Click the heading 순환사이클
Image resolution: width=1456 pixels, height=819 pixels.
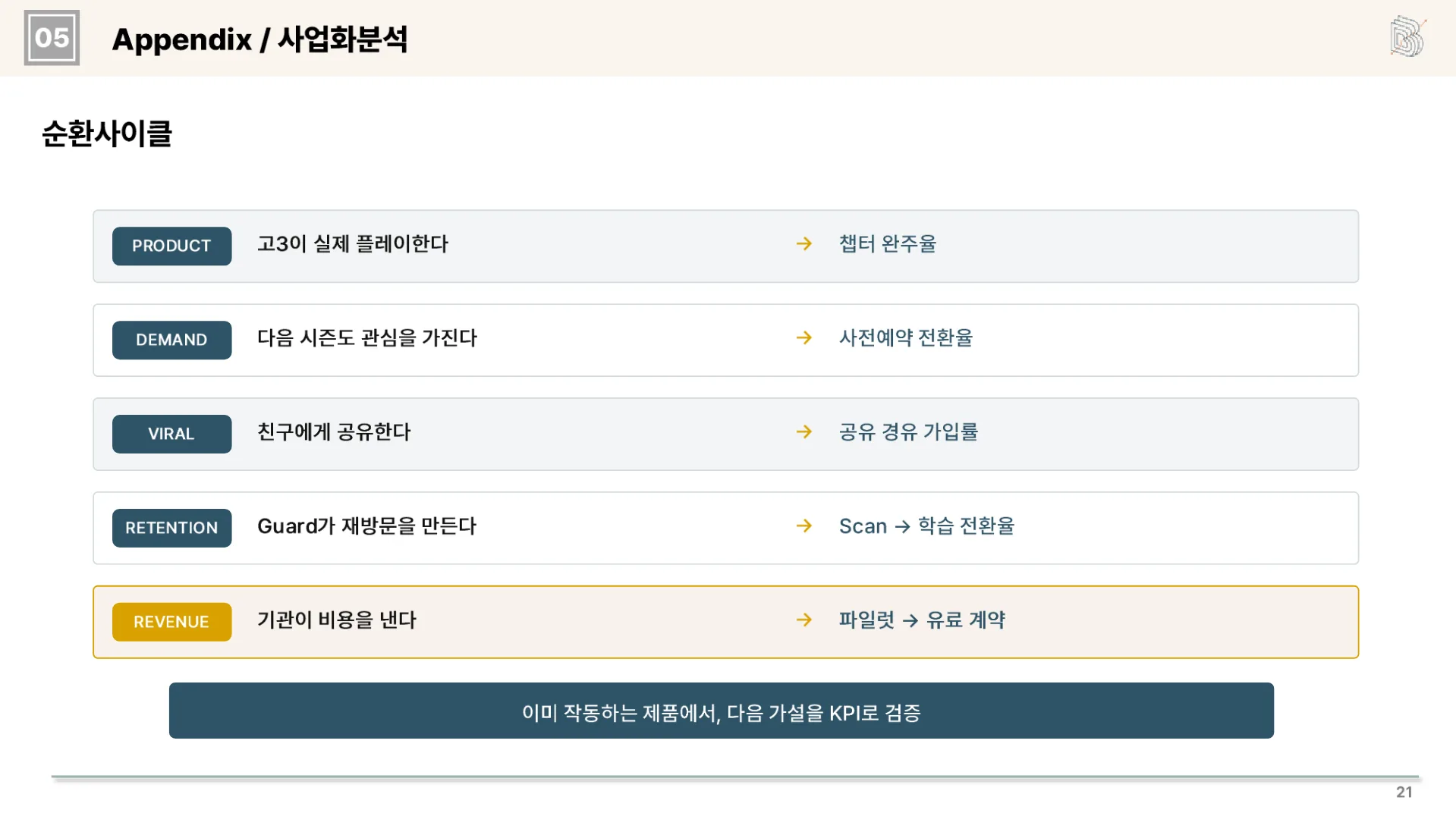click(107, 133)
